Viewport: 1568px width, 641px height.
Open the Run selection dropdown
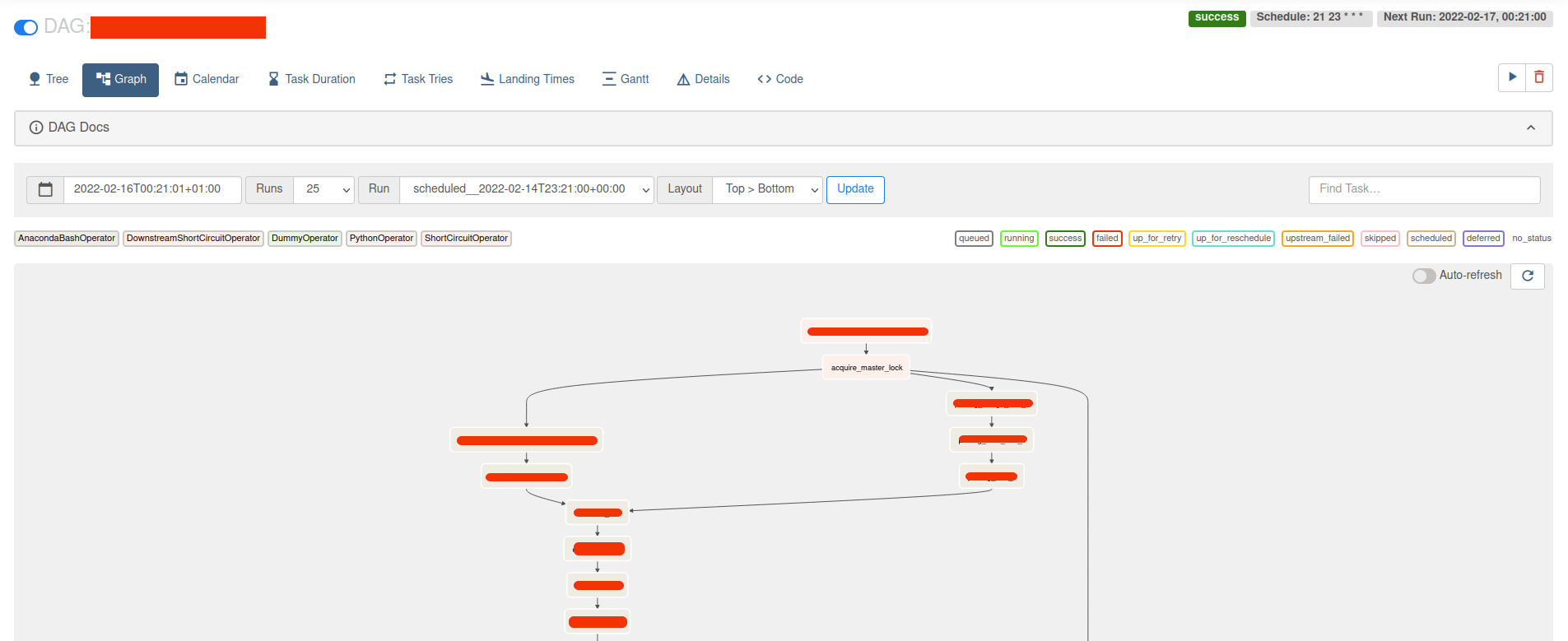527,189
